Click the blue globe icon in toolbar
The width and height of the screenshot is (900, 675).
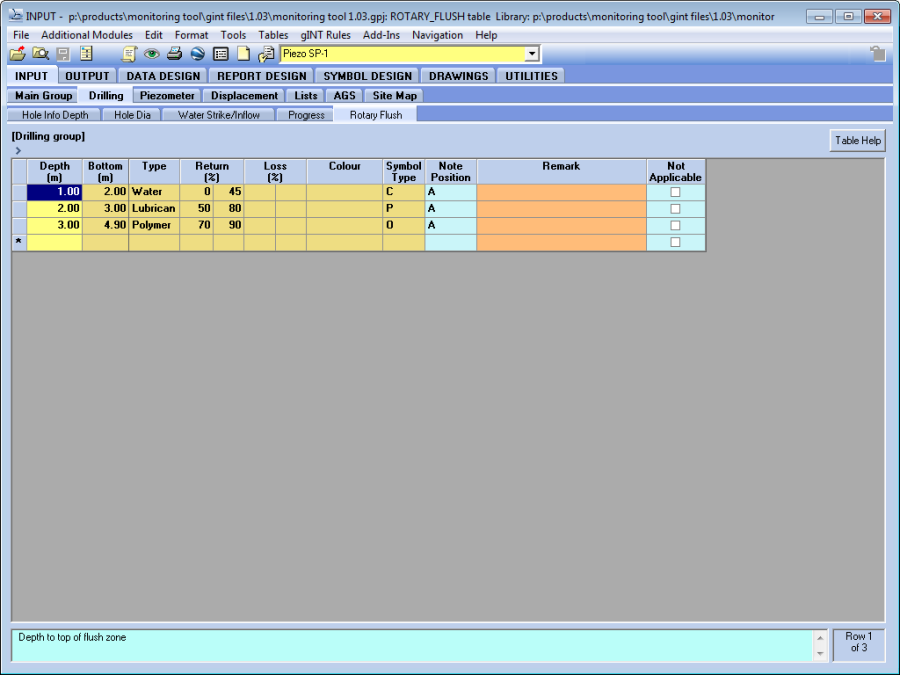point(197,54)
